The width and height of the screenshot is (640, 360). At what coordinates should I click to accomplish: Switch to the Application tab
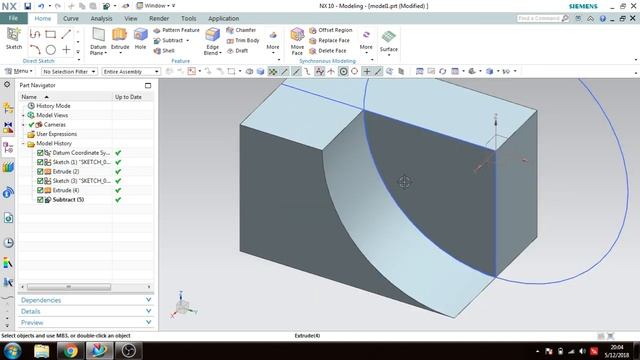click(223, 18)
